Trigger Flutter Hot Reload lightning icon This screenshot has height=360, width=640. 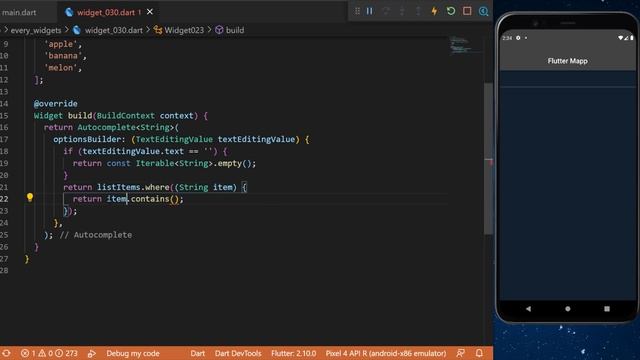[434, 11]
